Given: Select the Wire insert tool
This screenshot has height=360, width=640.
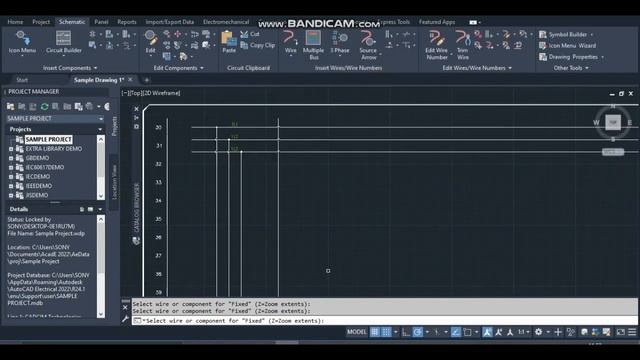Looking at the screenshot, I should pos(290,42).
